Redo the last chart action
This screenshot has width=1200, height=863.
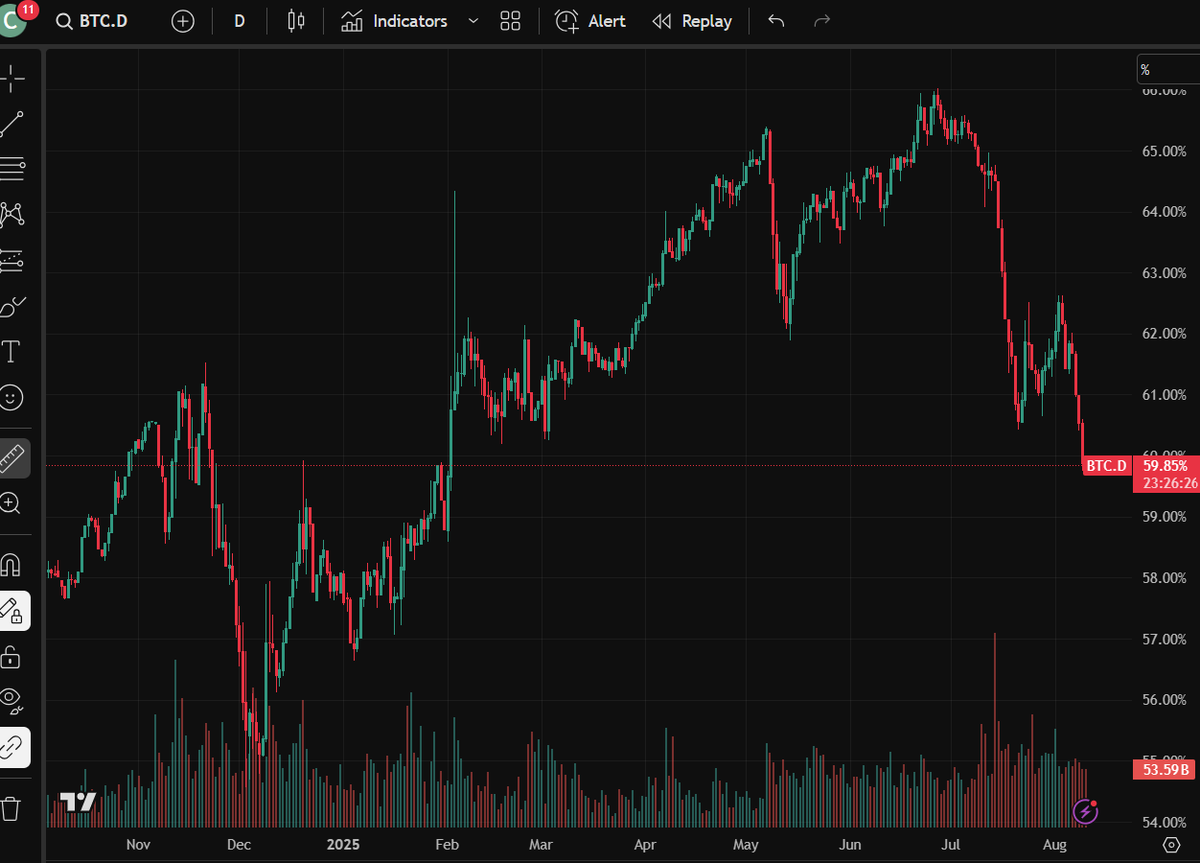tap(822, 21)
